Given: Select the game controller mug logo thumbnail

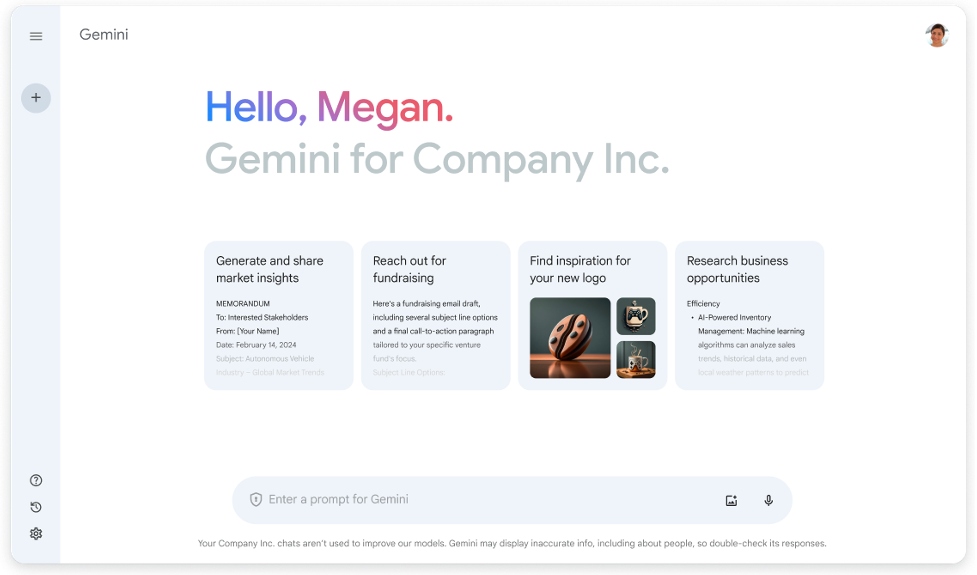Looking at the screenshot, I should click(636, 316).
